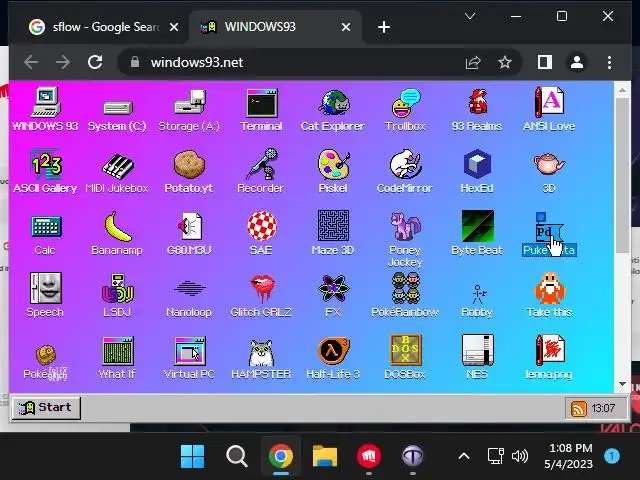Open the Byte Beat icon
The width and height of the screenshot is (640, 480).
pyautogui.click(x=477, y=226)
